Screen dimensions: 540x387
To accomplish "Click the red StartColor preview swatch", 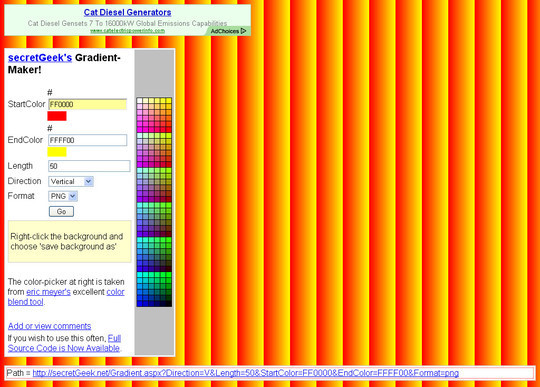I will (57, 116).
